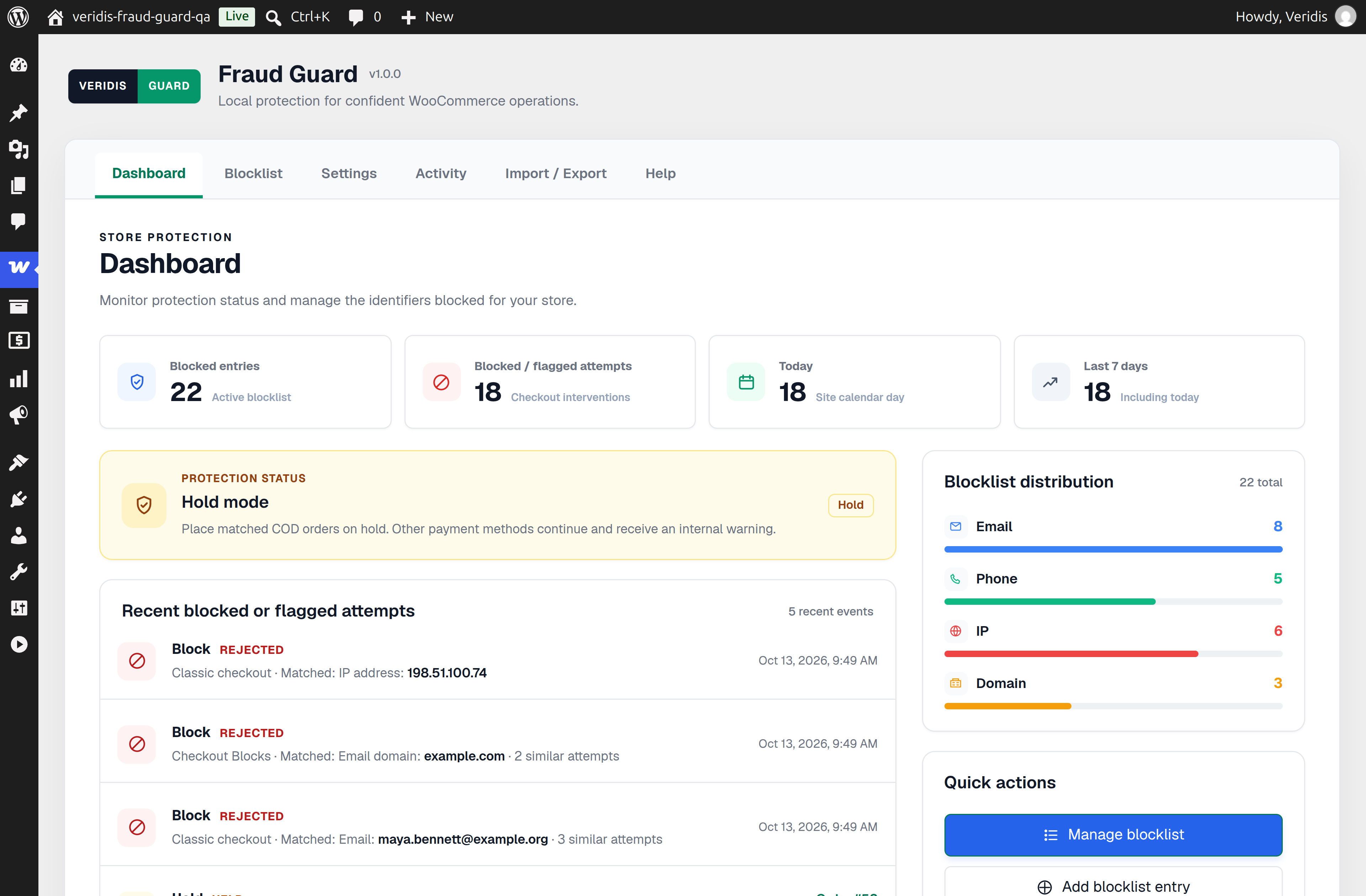Switch to the Blocklist tab
The image size is (1366, 896).
click(x=253, y=173)
